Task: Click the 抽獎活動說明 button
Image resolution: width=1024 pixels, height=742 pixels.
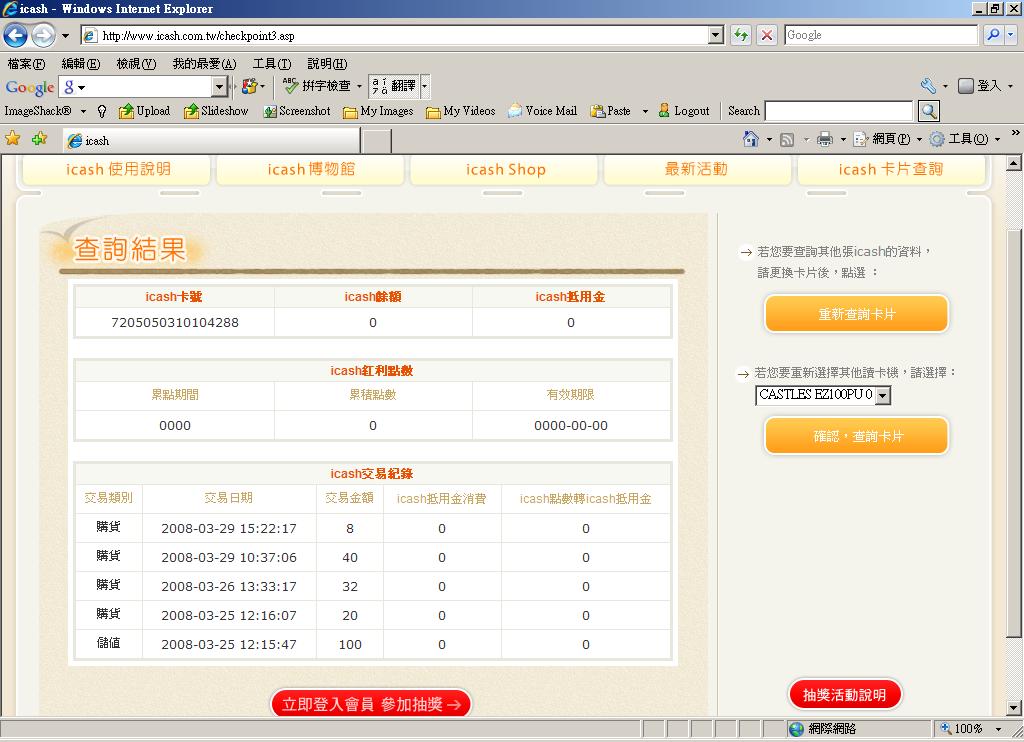Action: point(844,694)
